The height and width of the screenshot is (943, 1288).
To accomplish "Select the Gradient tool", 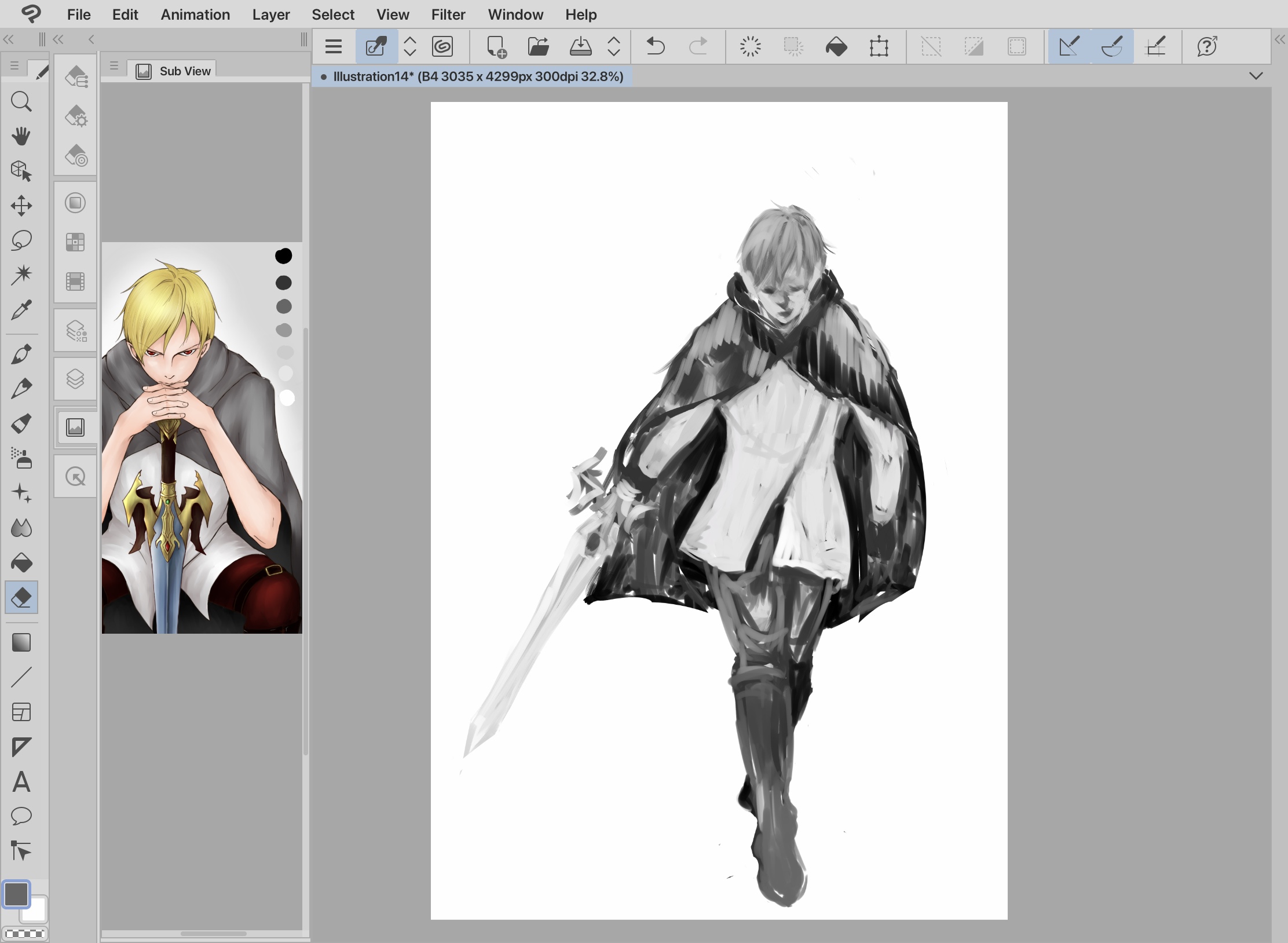I will coord(21,642).
